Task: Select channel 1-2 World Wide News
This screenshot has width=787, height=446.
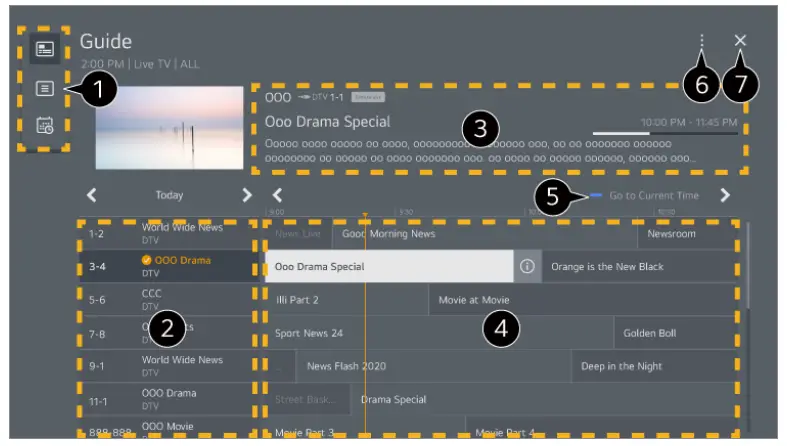Action: pos(165,236)
